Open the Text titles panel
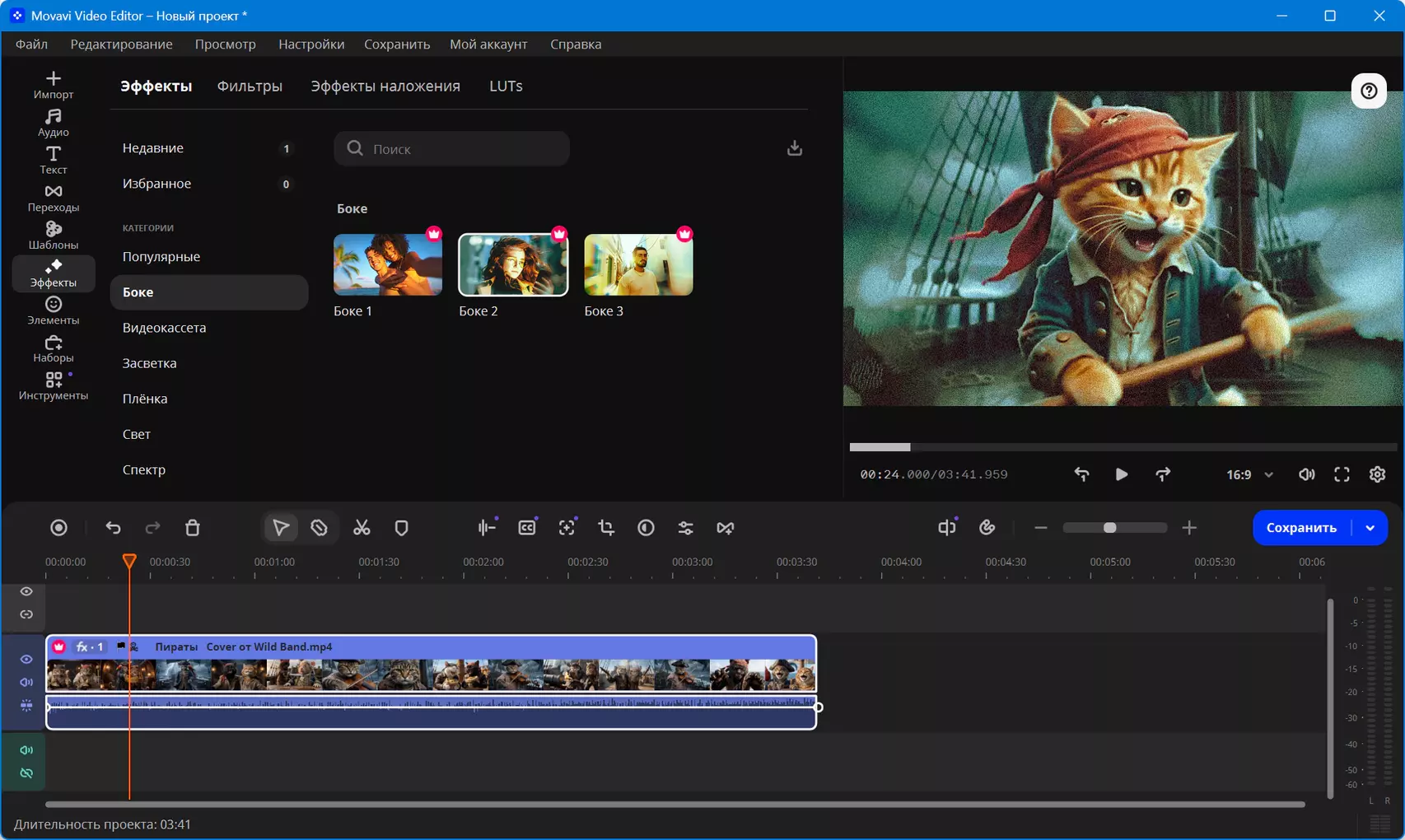1405x840 pixels. 54,161
